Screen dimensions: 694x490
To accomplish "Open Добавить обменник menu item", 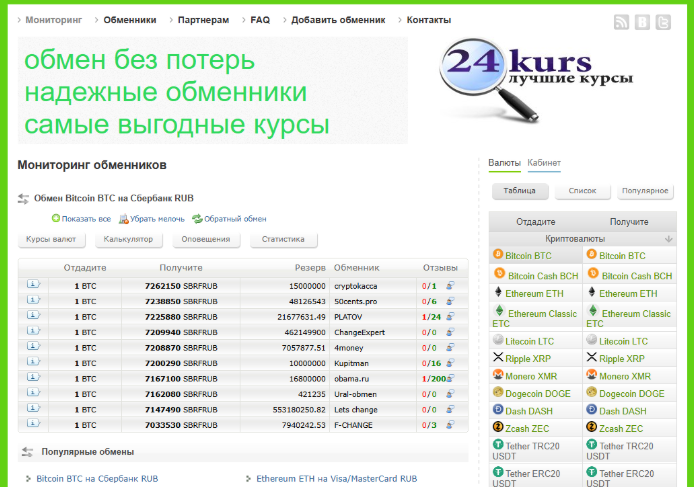I will [338, 20].
